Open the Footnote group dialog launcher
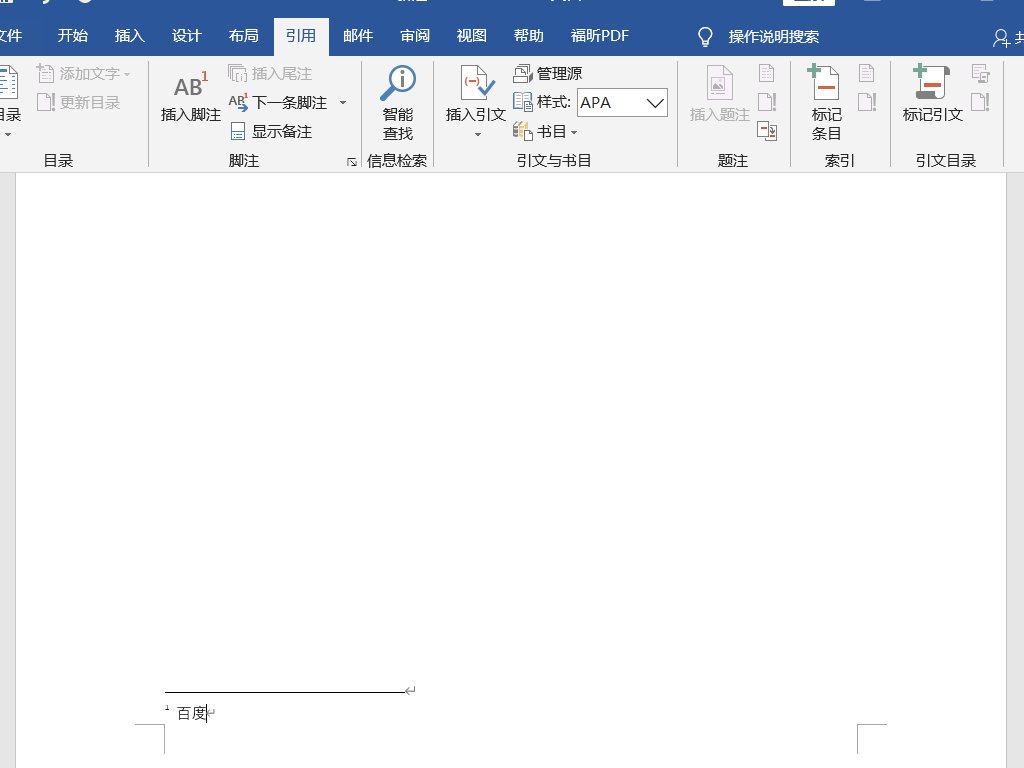Viewport: 1024px width, 768px height. [x=351, y=160]
